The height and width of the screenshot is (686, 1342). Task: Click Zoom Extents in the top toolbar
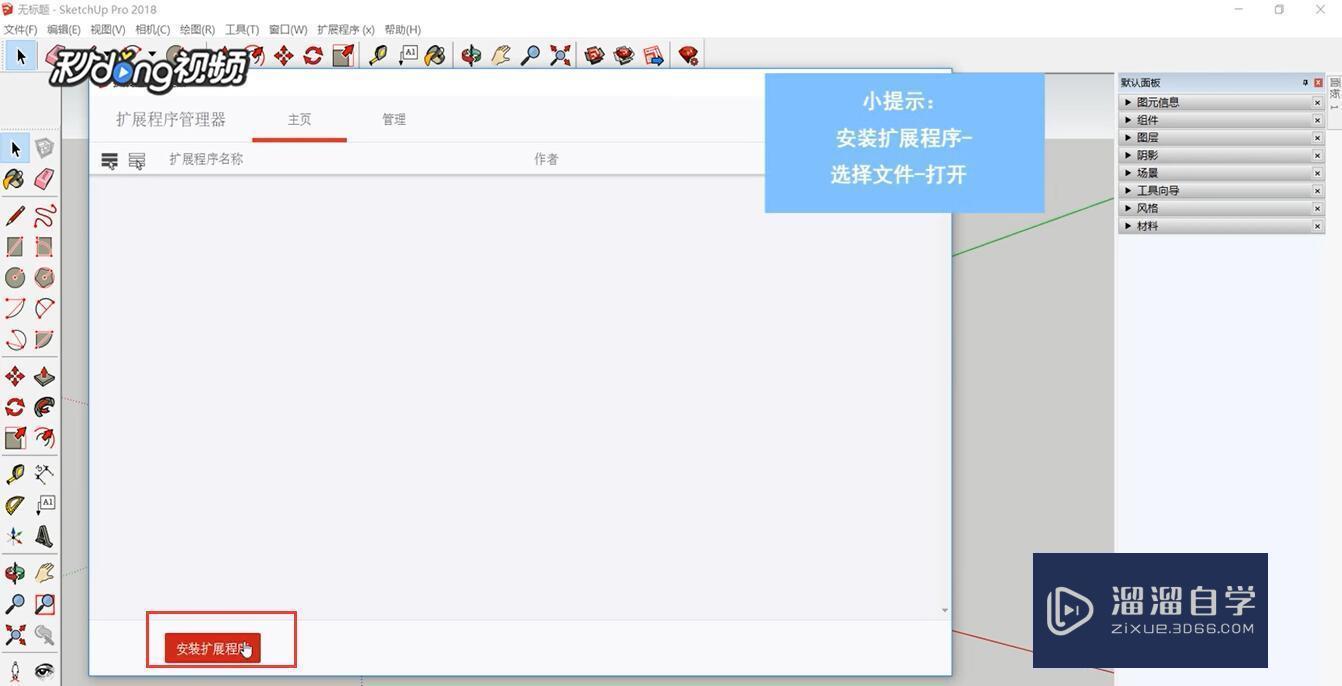(560, 56)
